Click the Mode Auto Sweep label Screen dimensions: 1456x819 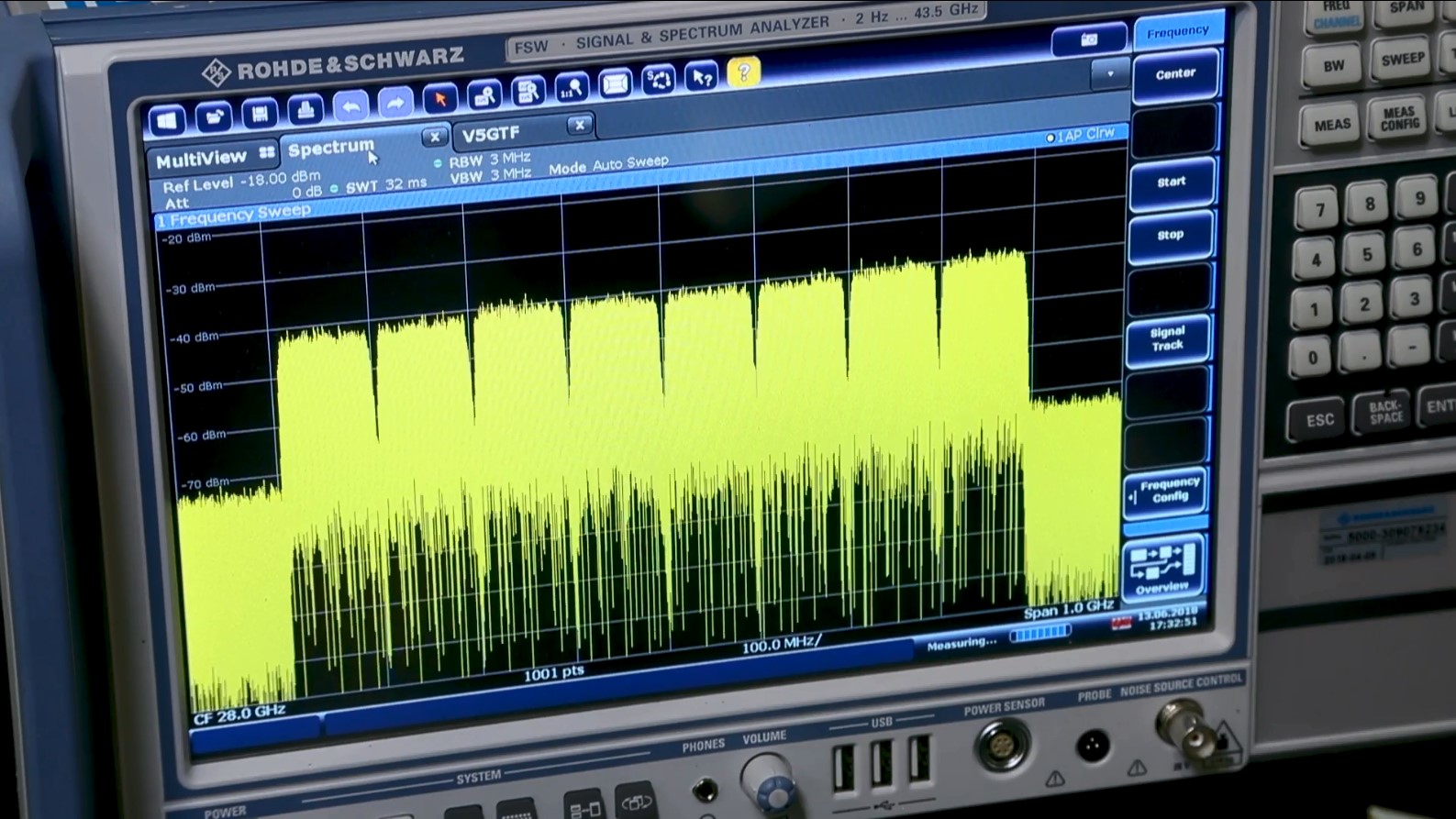[x=608, y=164]
